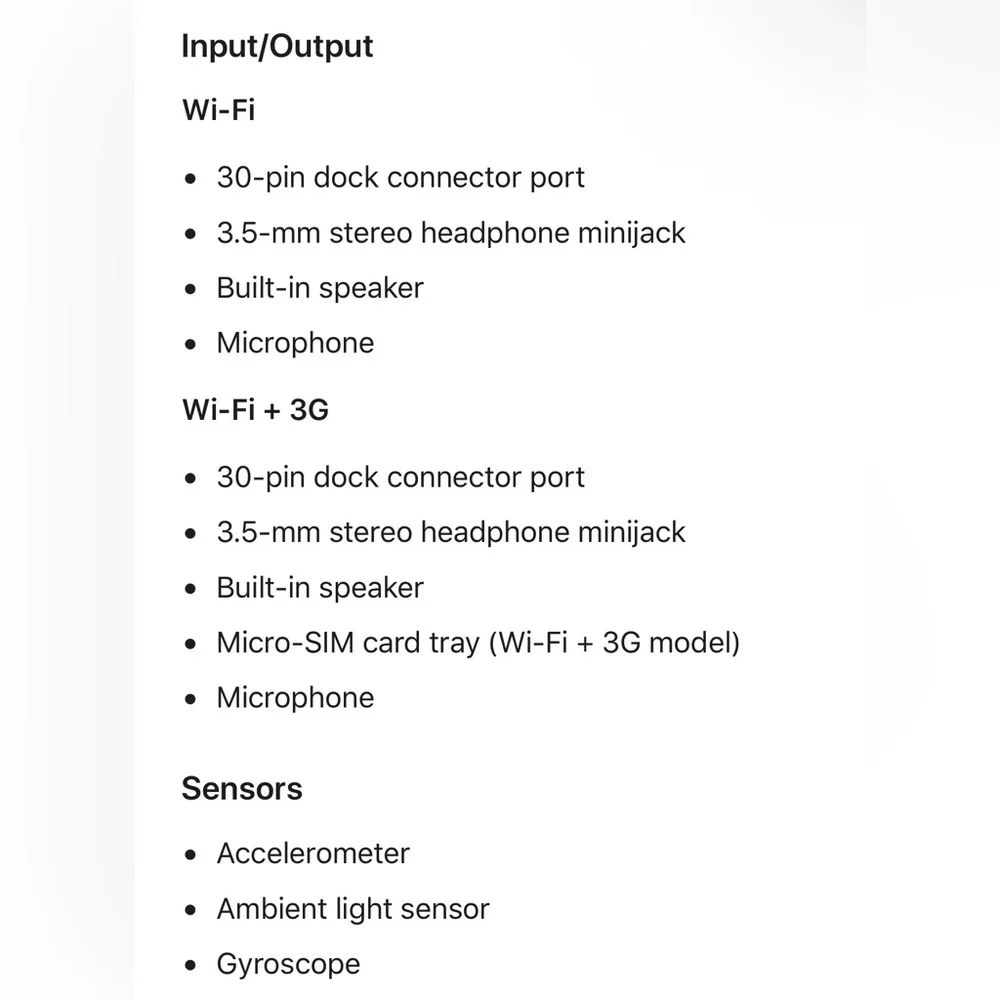Click the Accelerometer sensor item
Image resolution: width=1000 pixels, height=1000 pixels.
point(313,853)
